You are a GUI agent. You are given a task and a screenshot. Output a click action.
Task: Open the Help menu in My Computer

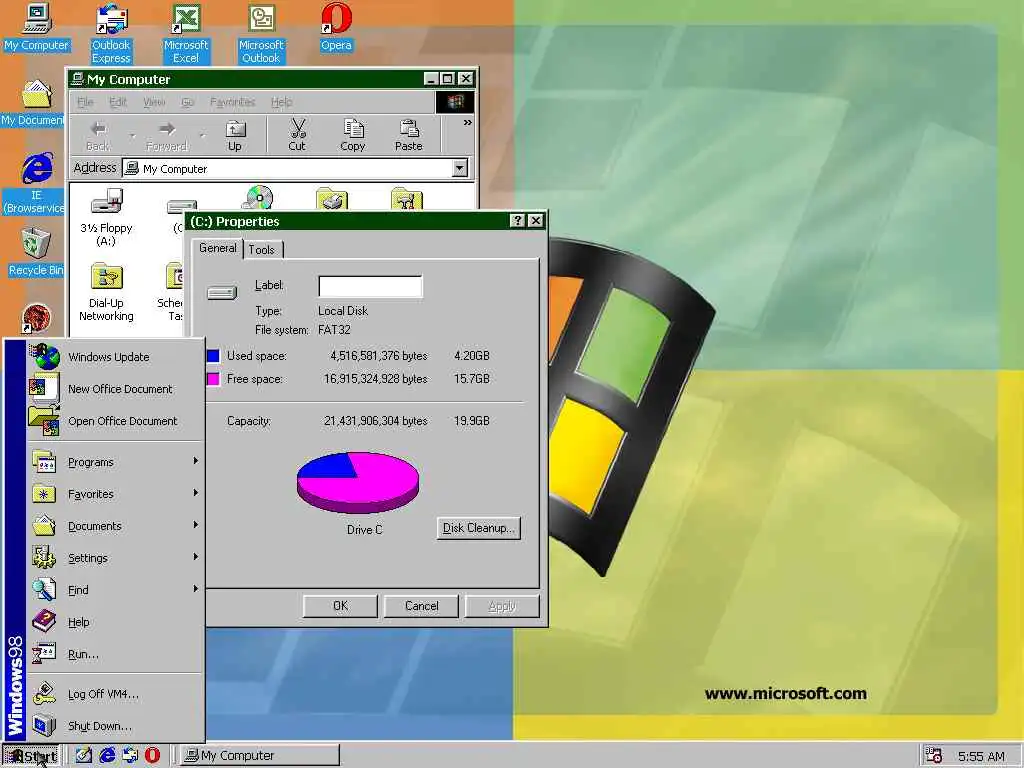pos(281,102)
